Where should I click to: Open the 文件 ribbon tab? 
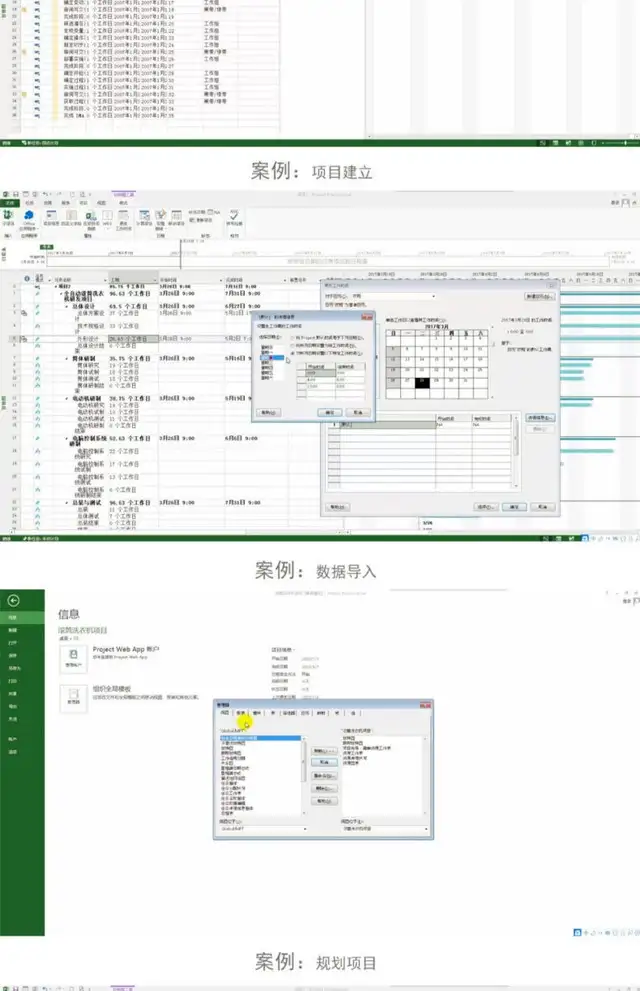pos(9,203)
